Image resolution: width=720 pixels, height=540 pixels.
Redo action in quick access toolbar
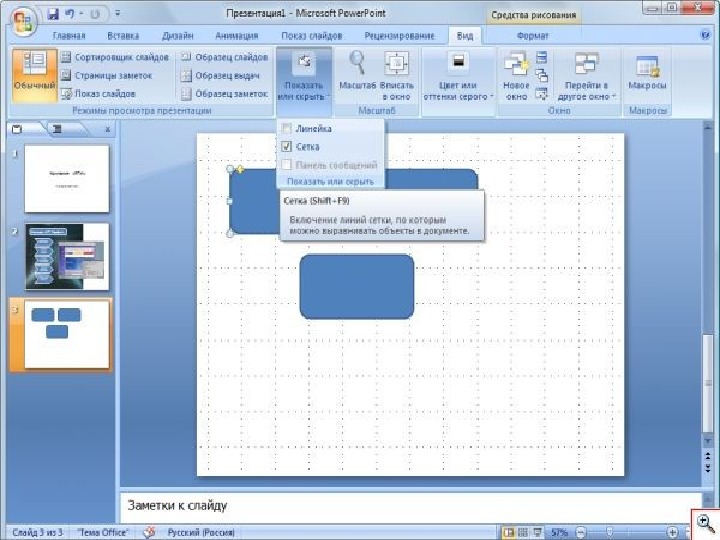click(95, 14)
